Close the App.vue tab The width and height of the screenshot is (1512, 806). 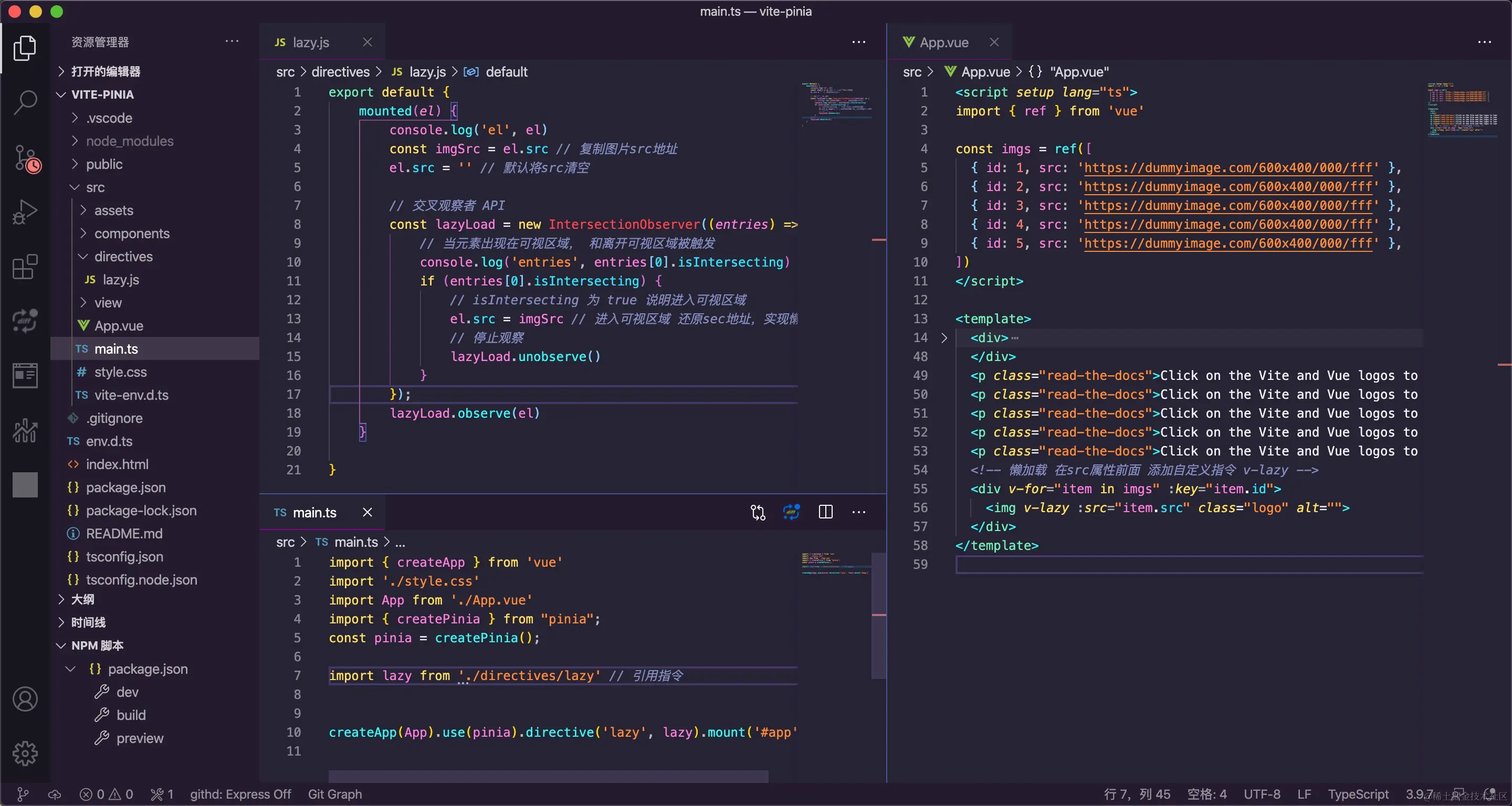tap(994, 42)
